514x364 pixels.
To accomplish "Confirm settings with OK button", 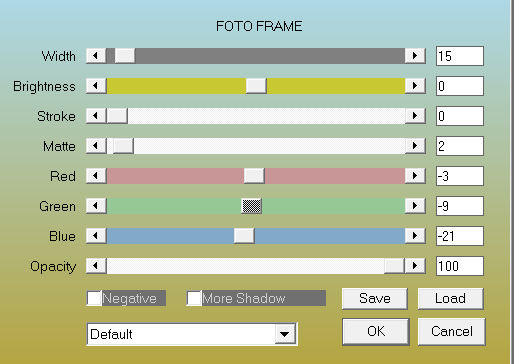I will tap(376, 331).
